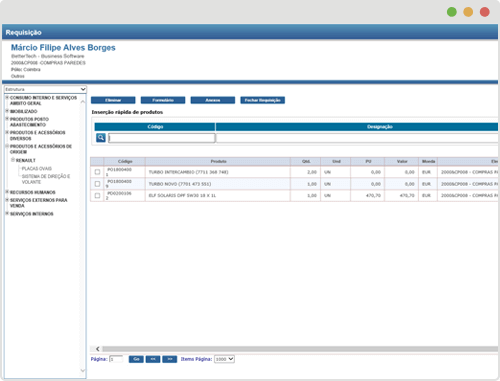Click TURBO INTERCAMBIO (7711 368 748) product text
The image size is (500, 381).
[188, 172]
